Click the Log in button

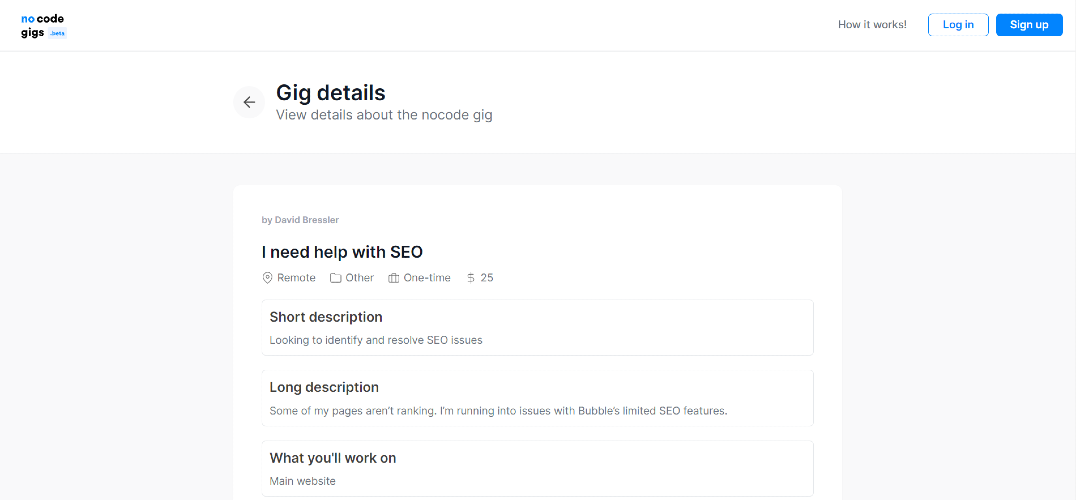(x=958, y=25)
